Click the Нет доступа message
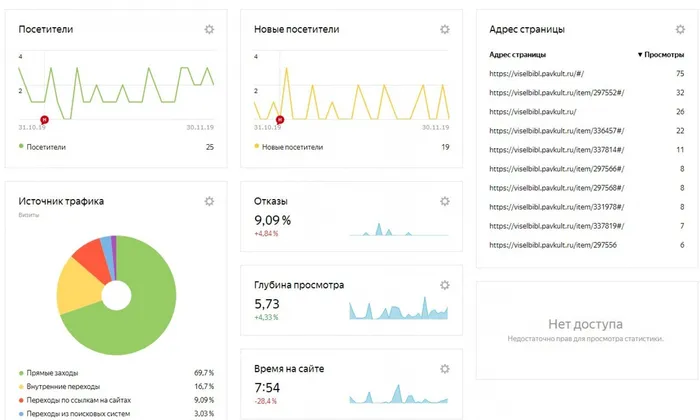Screen dimensions: 700x420 (x=585, y=324)
